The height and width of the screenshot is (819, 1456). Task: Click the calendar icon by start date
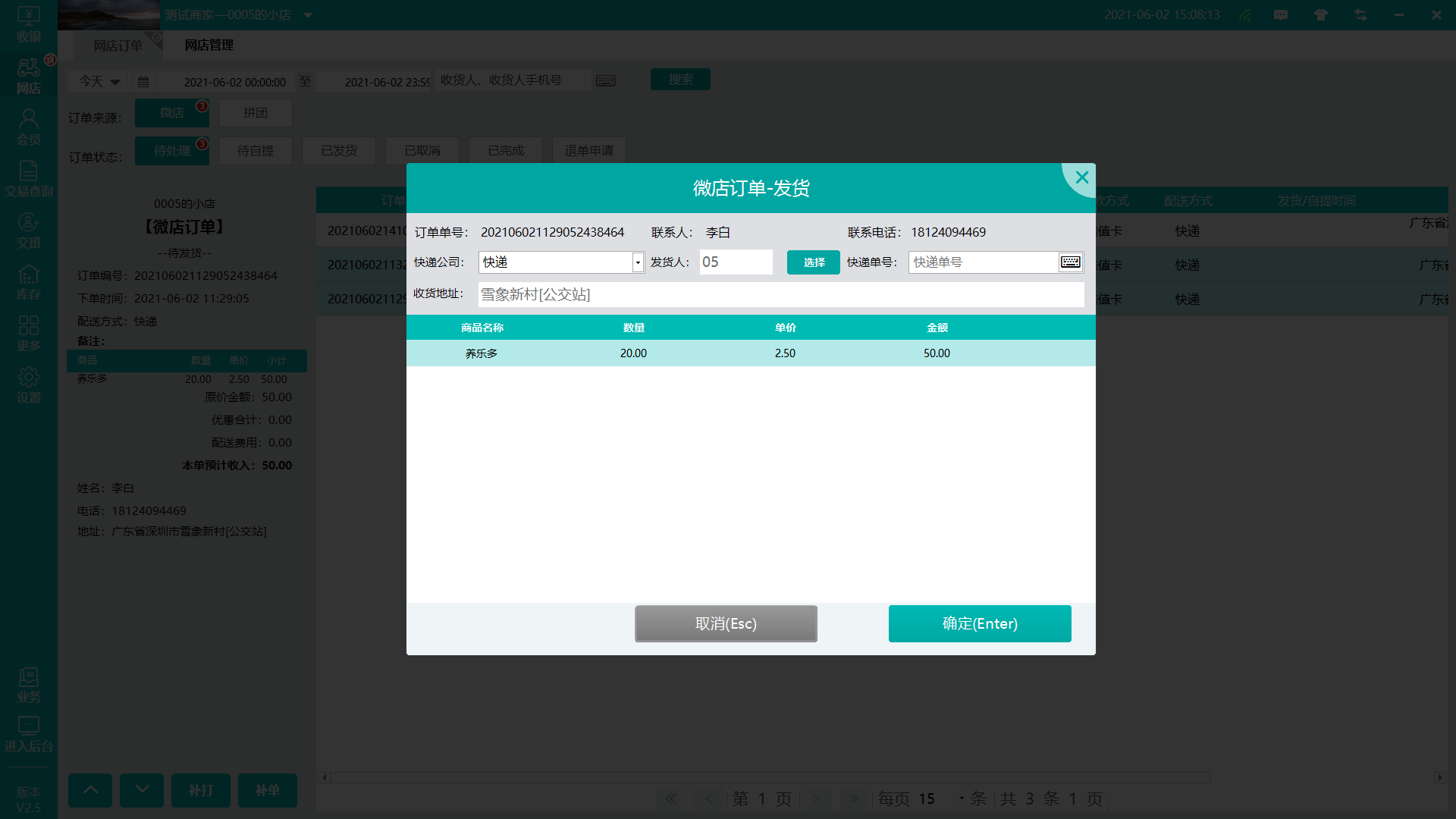point(143,81)
